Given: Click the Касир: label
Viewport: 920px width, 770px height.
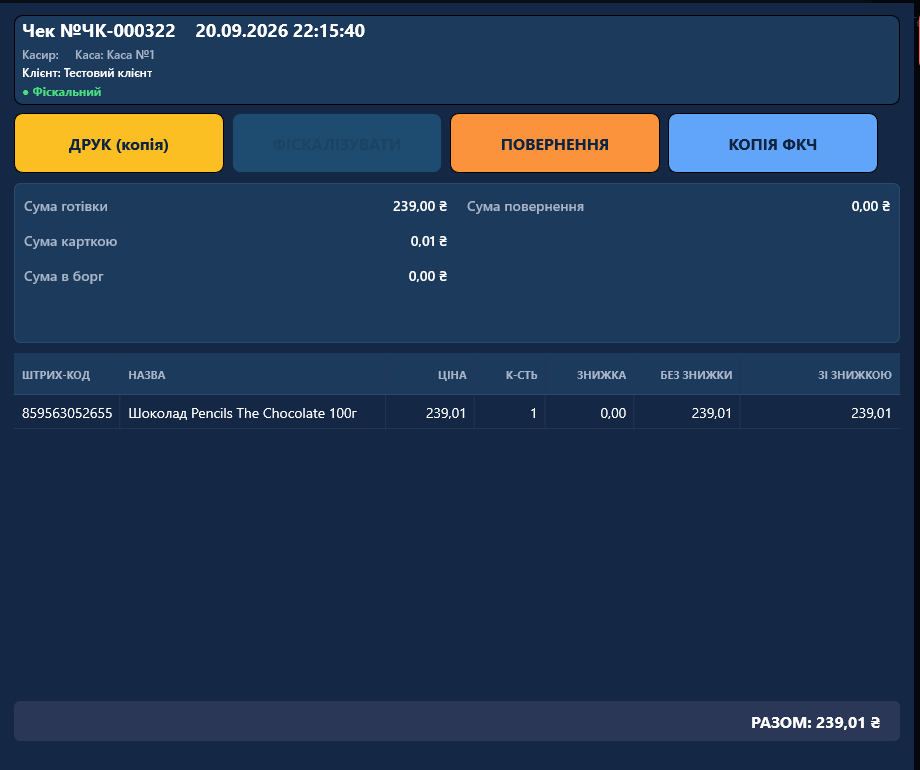Looking at the screenshot, I should point(40,55).
